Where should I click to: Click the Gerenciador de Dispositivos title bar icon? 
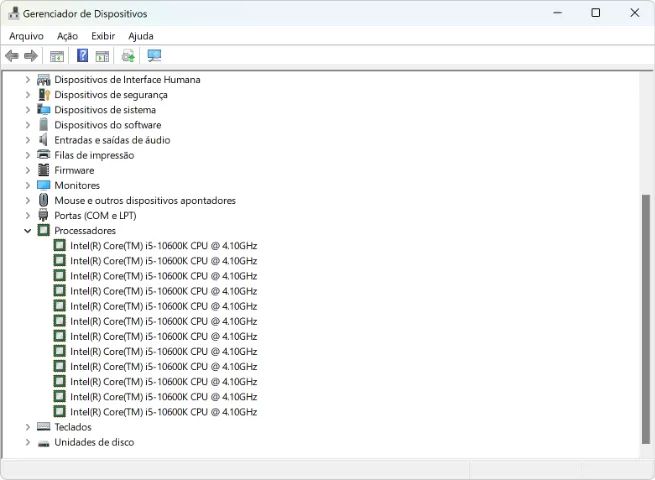point(14,13)
